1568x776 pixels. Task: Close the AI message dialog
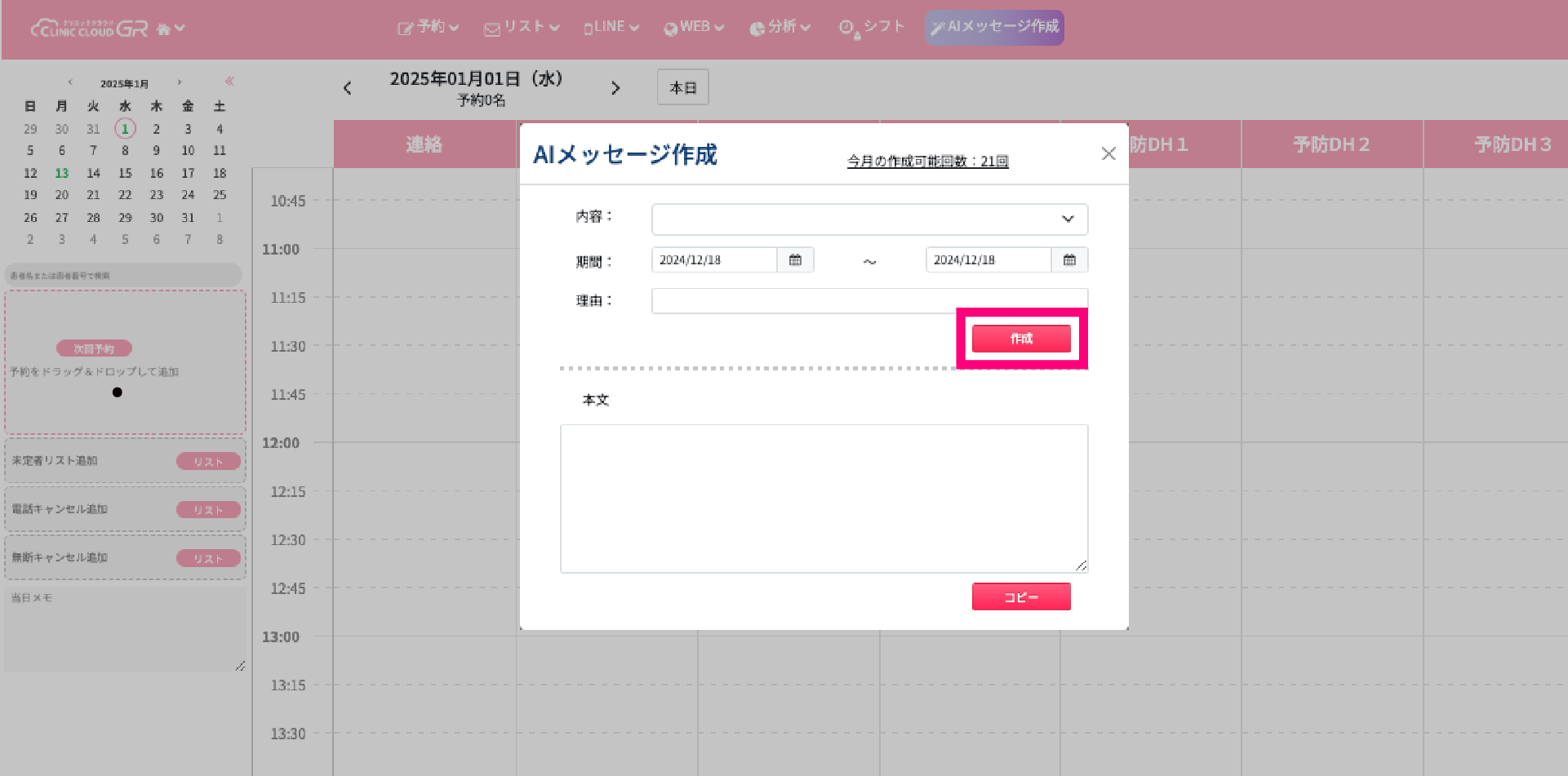coord(1108,153)
